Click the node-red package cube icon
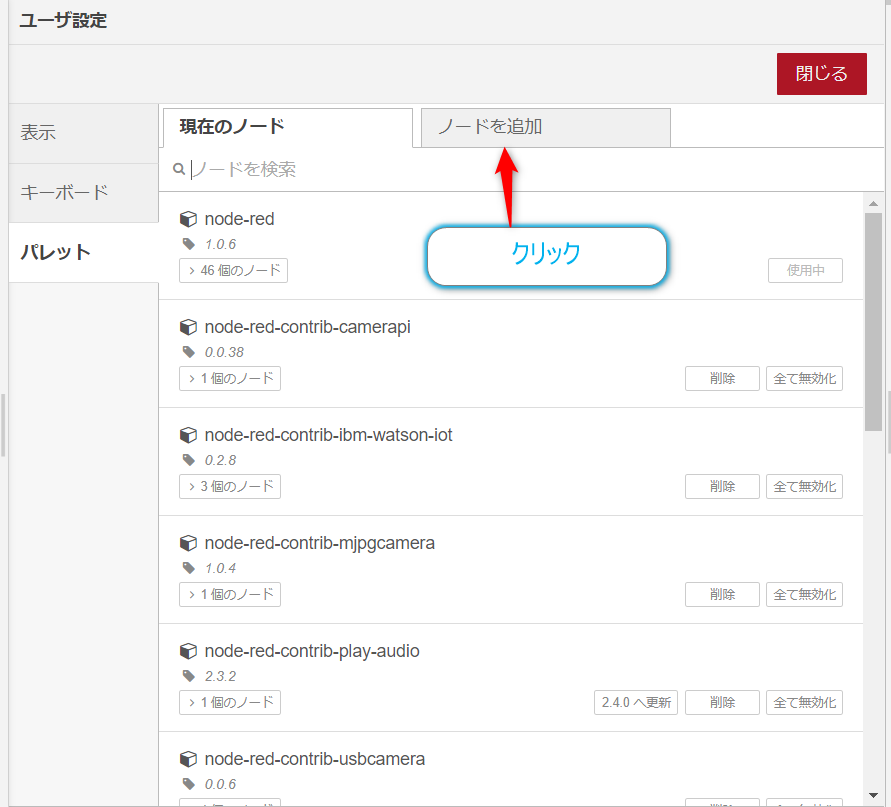The width and height of the screenshot is (891, 807). (x=188, y=219)
